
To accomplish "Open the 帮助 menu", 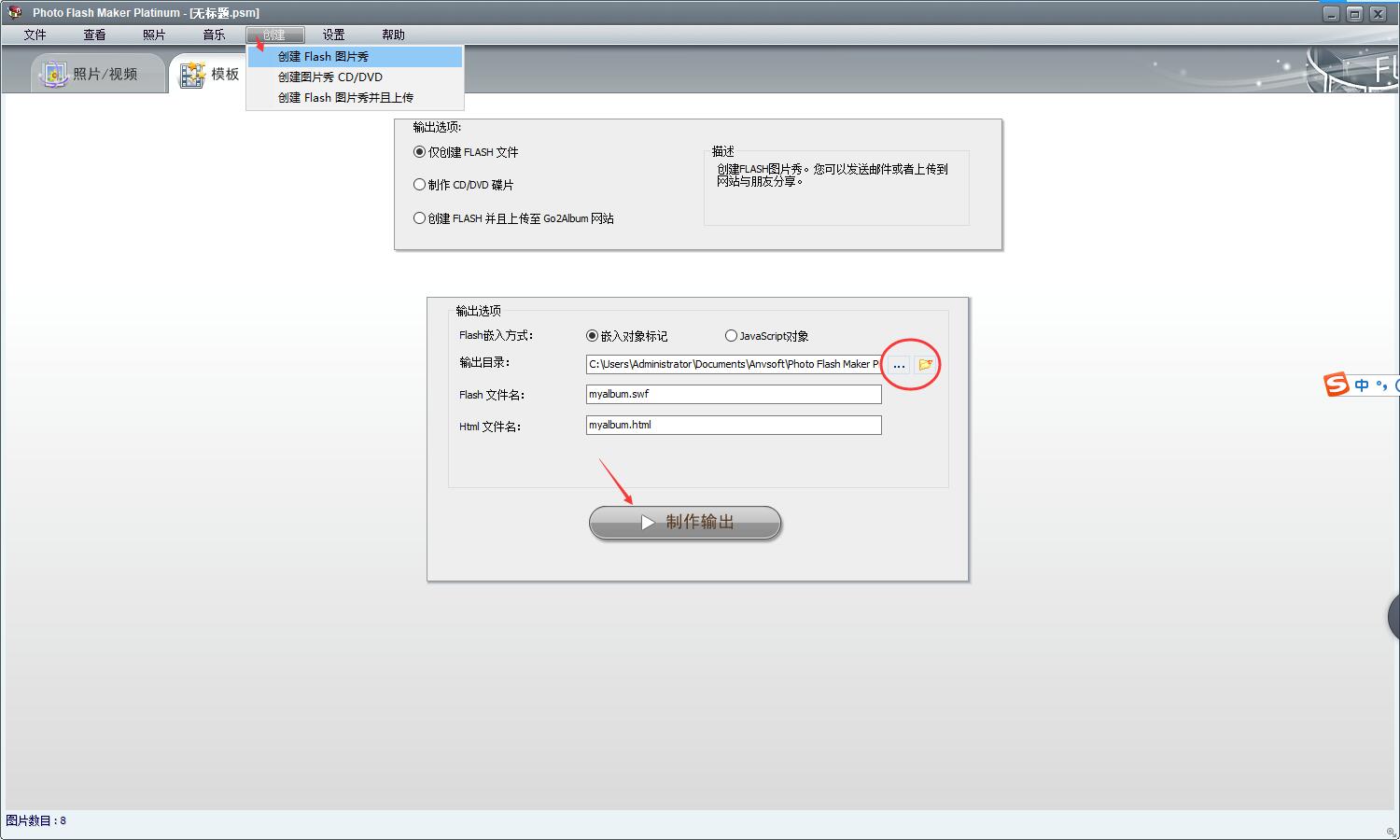I will [x=393, y=35].
